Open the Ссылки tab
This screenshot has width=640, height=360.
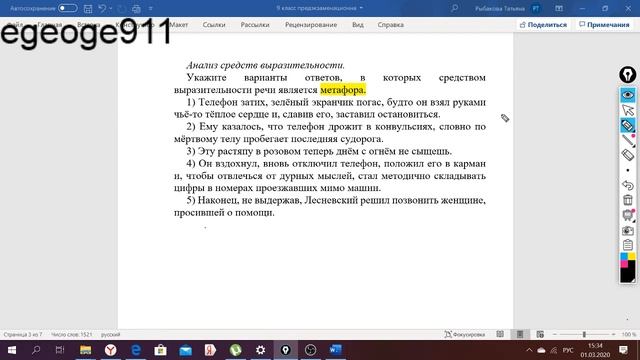[214, 25]
